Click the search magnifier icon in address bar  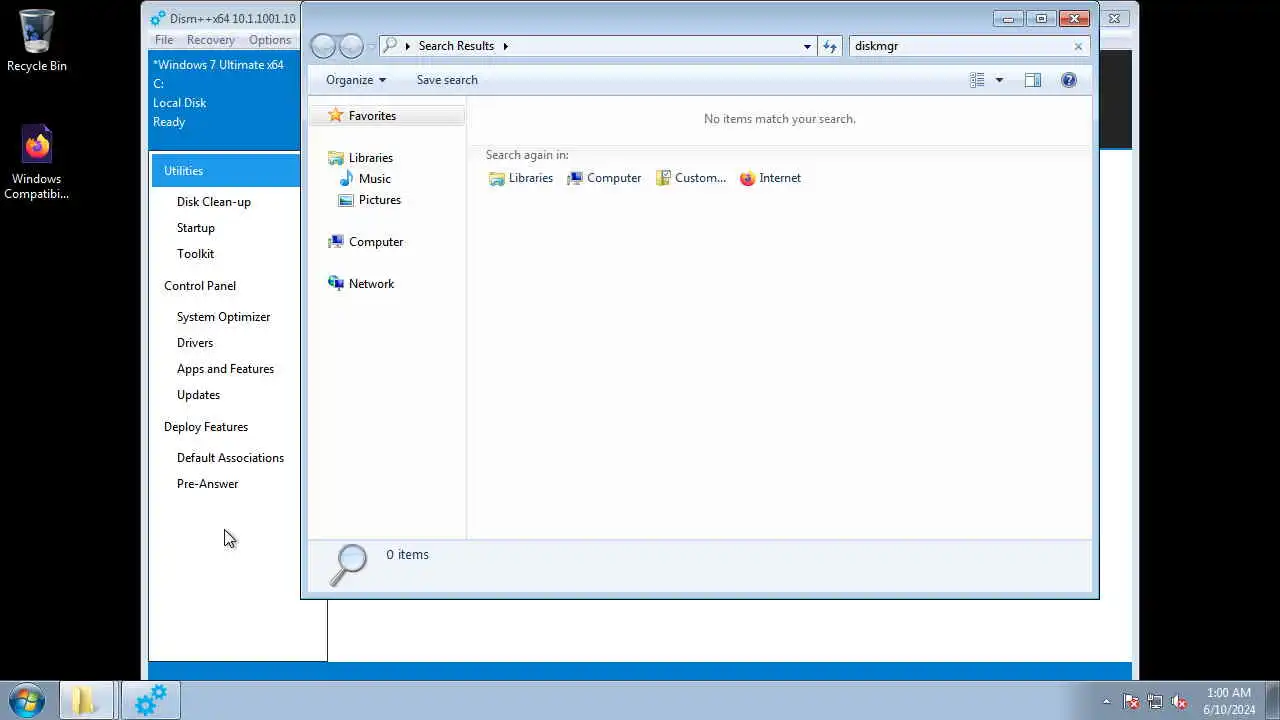[x=391, y=46]
